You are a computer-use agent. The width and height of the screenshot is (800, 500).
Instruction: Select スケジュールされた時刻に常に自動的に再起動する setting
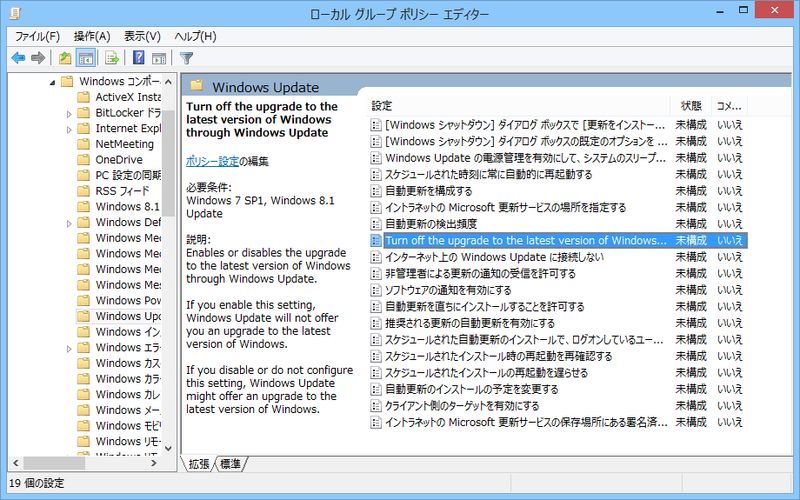(488, 174)
